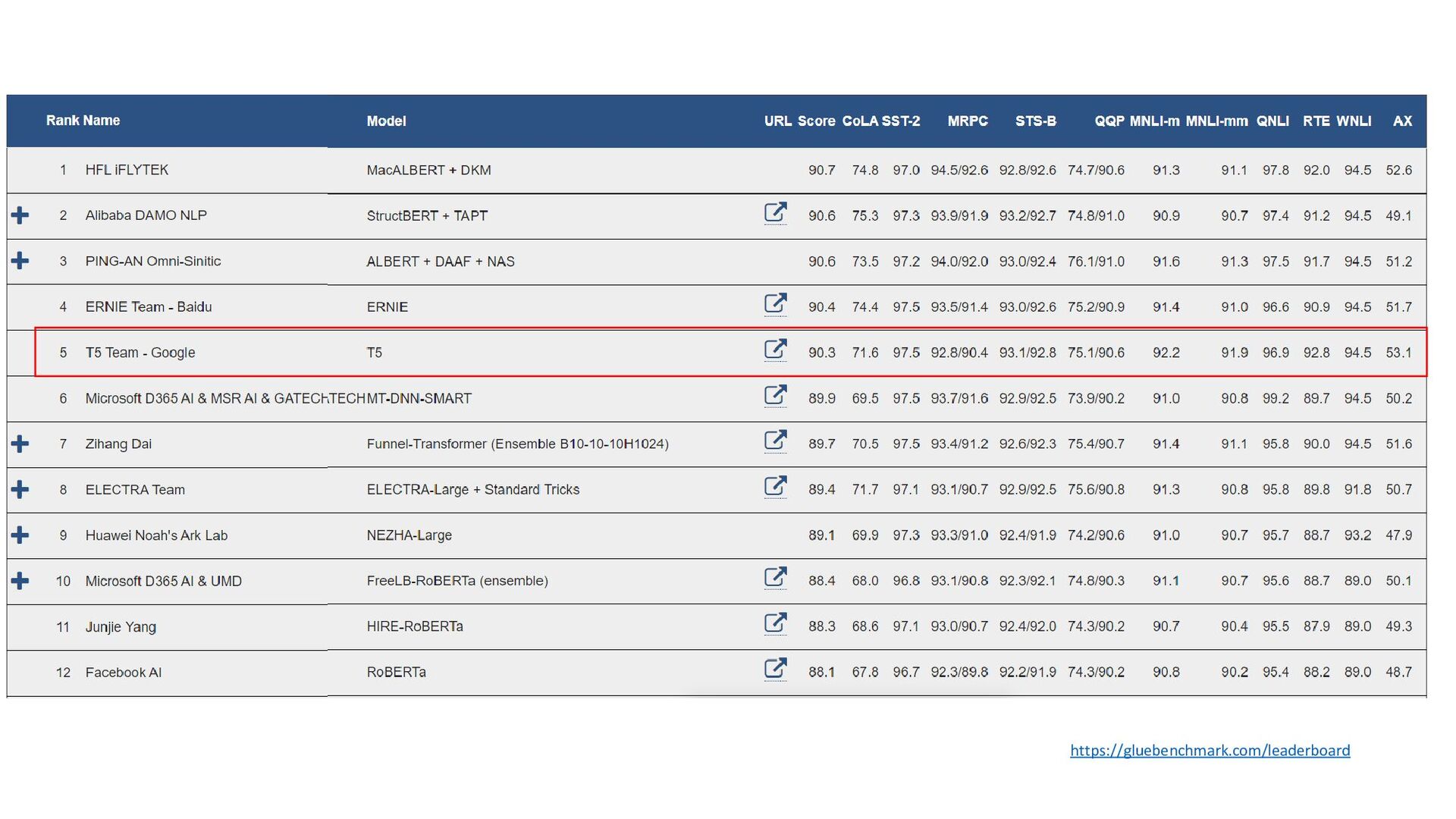The height and width of the screenshot is (819, 1456).
Task: Select the HFL iFLYTEK name entry
Action: point(127,170)
